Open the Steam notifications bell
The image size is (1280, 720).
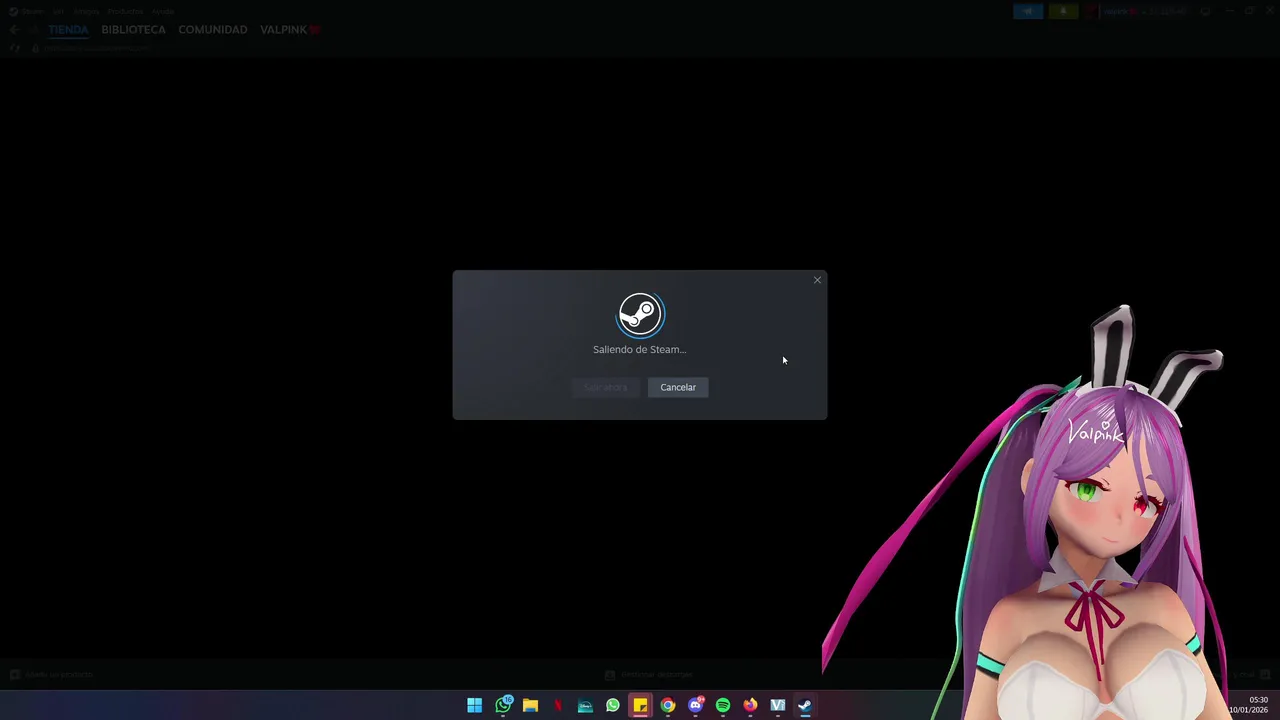click(x=1063, y=11)
